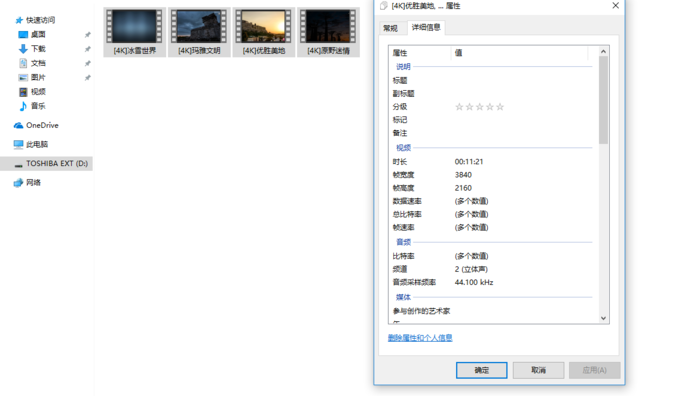Viewport: 700px width, 396px height.
Task: Select the TOSHIBA EXT (D:) drive
Action: click(x=46, y=163)
